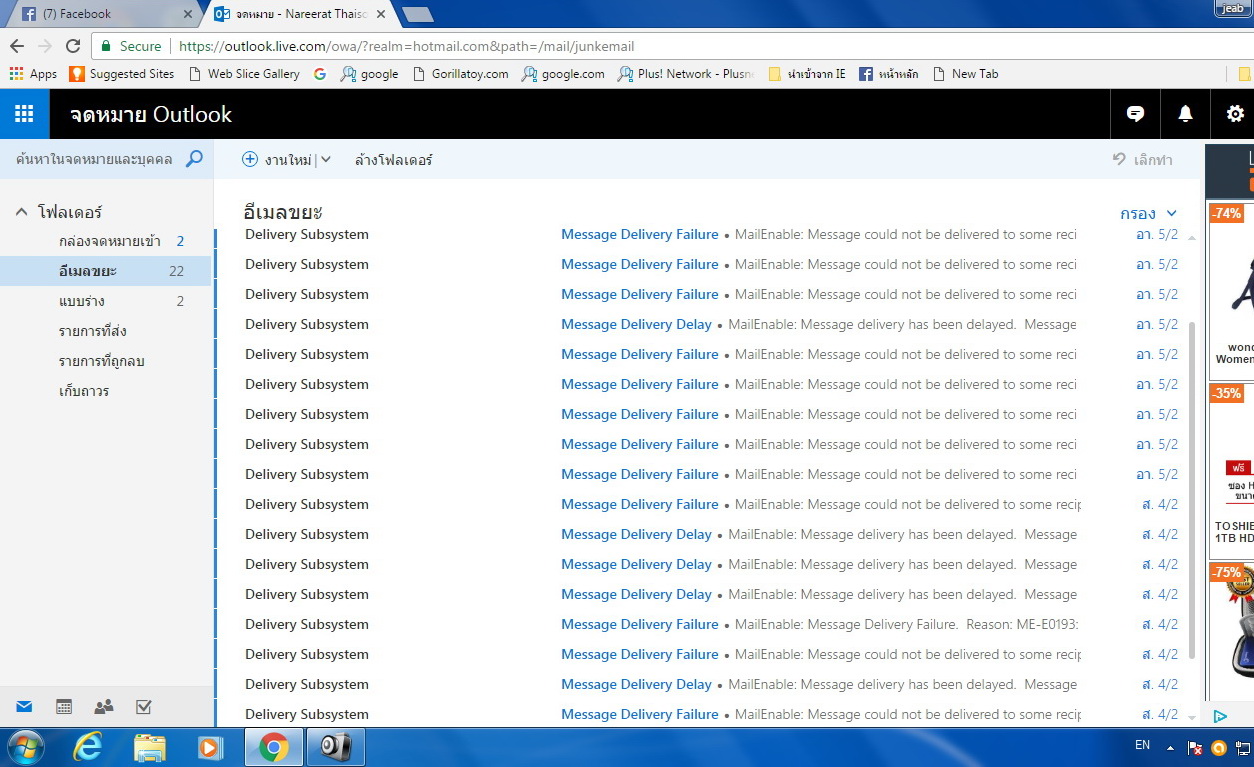Click the ad choices triangle icon
Image resolution: width=1254 pixels, height=767 pixels.
pyautogui.click(x=1220, y=716)
